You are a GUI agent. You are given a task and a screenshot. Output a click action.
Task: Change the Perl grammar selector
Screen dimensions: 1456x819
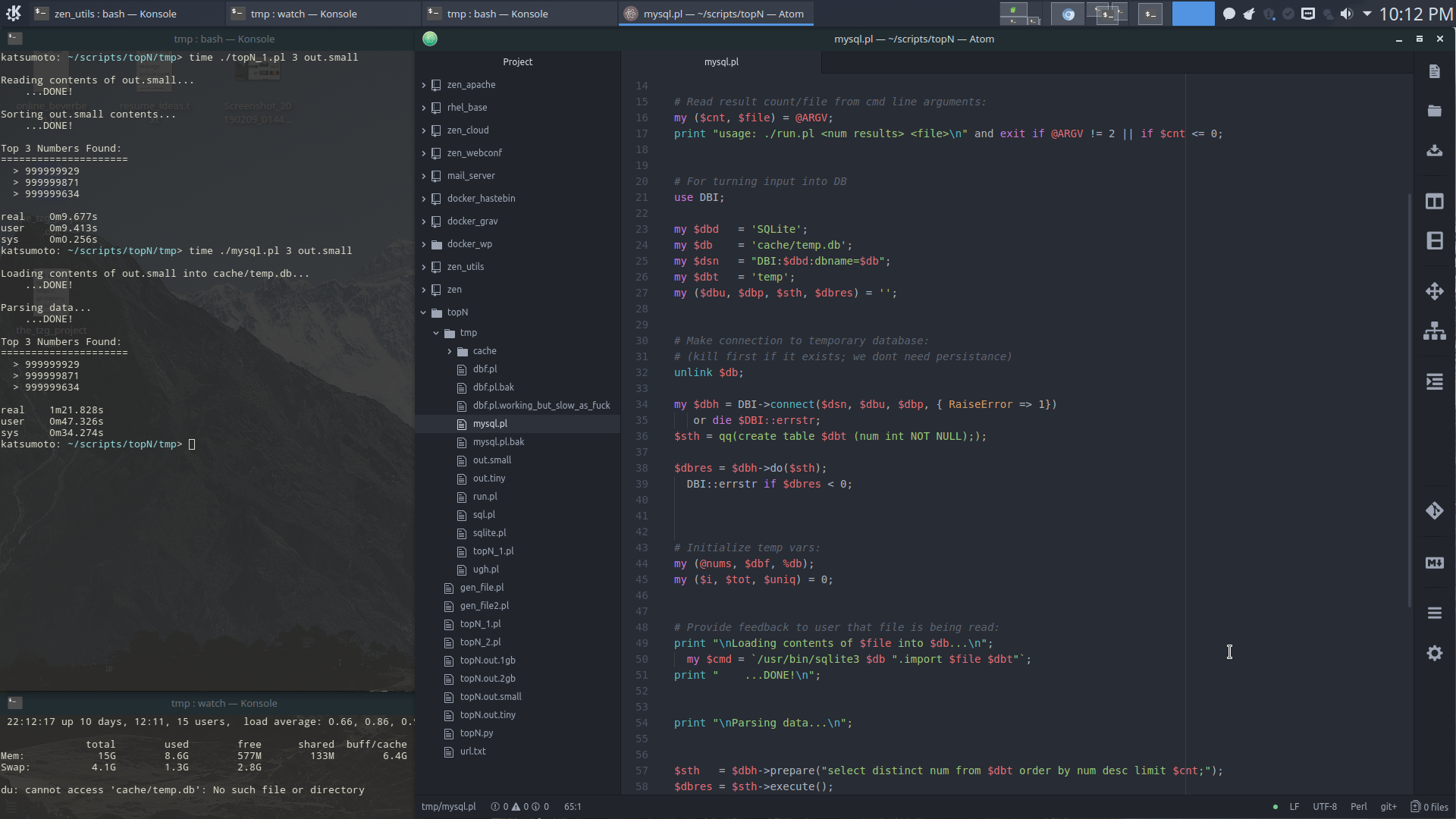pyautogui.click(x=1358, y=807)
